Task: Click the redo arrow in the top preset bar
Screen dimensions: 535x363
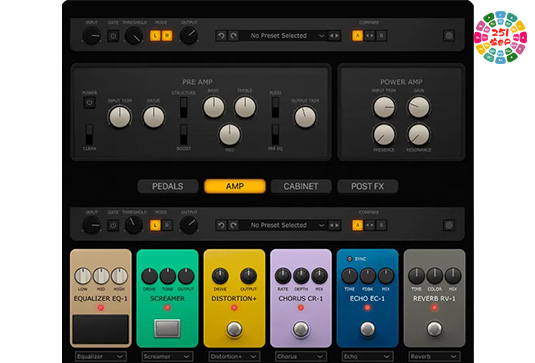Action: point(233,35)
